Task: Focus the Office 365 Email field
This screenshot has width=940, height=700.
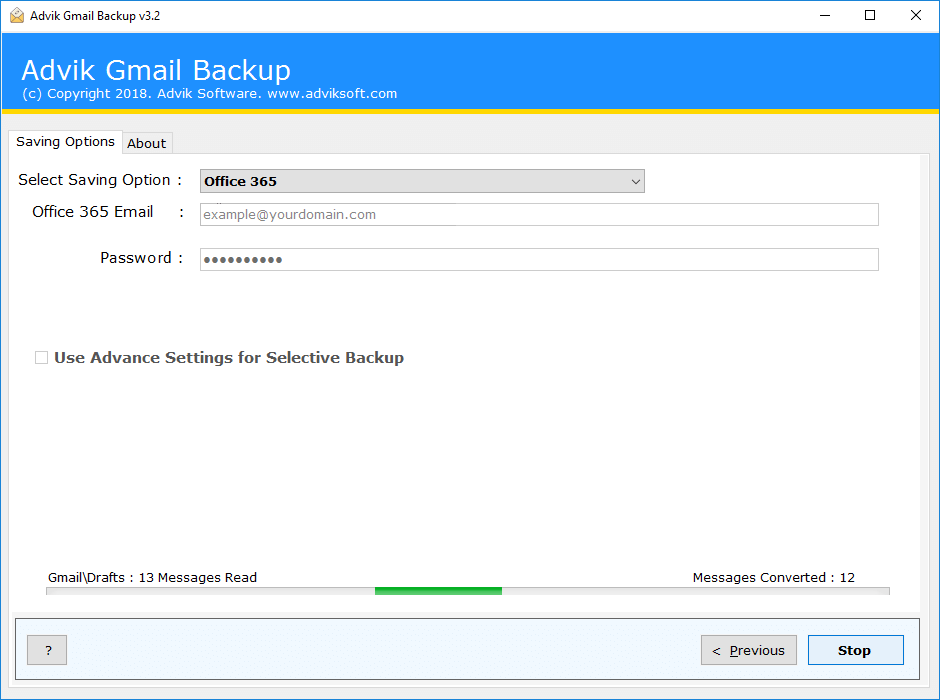Action: tap(539, 215)
